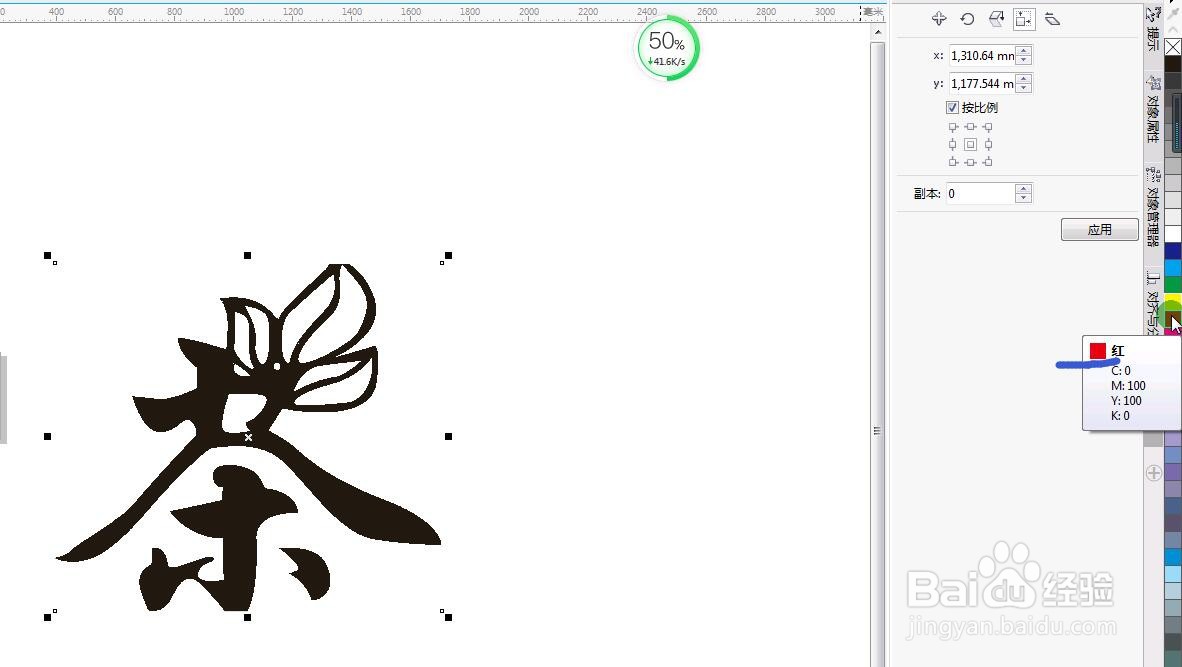Switch to the Scale and Mirror transform icon
Viewport: 1182px width, 667px height.
point(996,19)
